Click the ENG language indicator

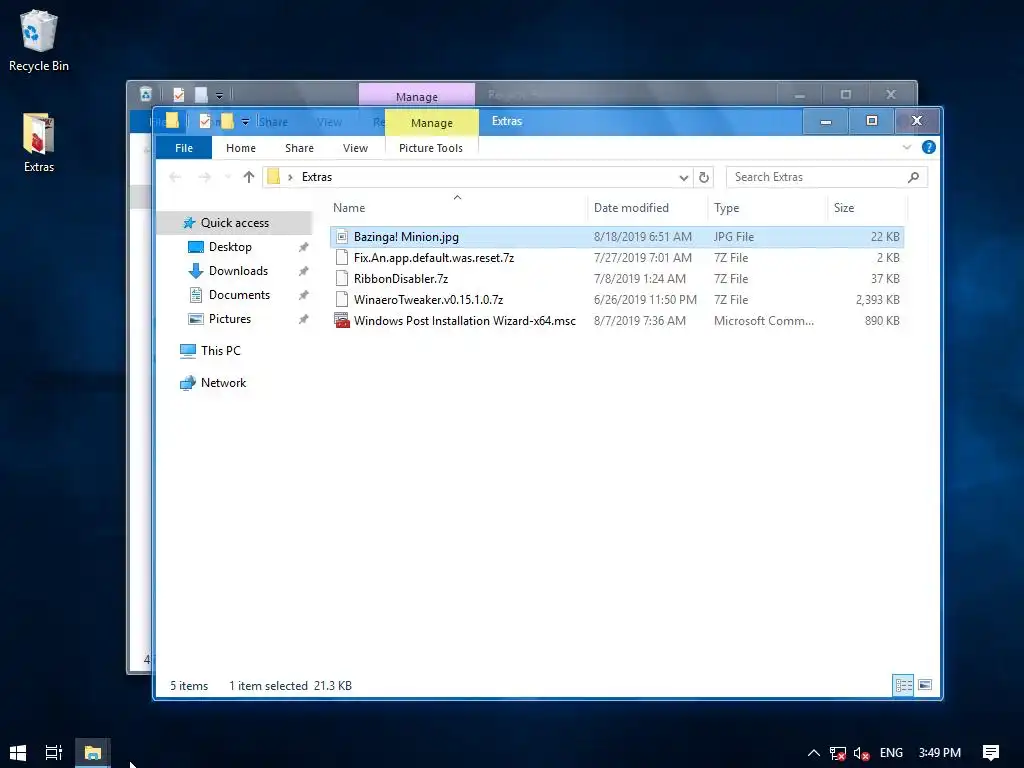[x=891, y=753]
